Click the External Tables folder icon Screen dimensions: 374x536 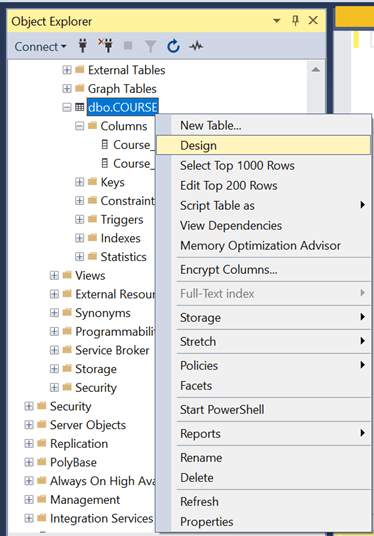[79, 69]
